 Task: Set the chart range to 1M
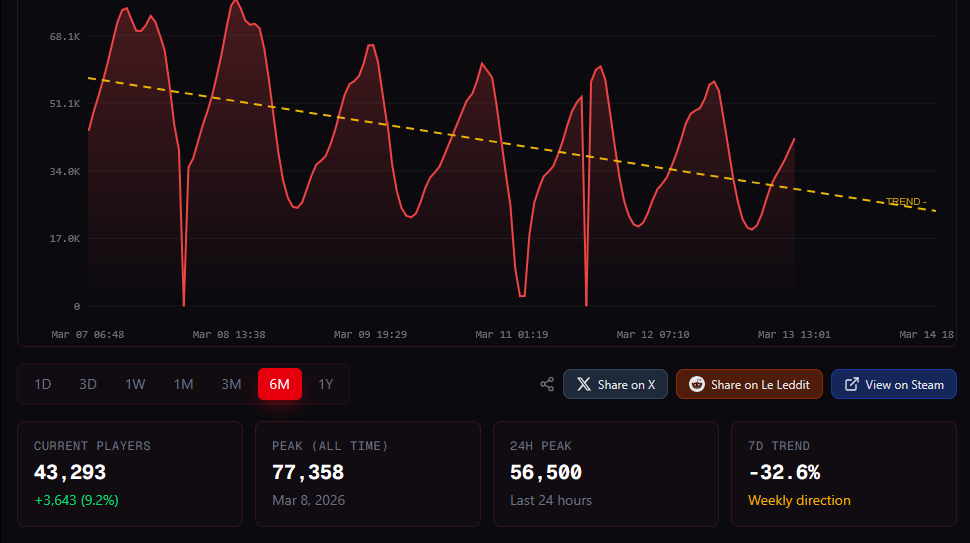tap(183, 384)
